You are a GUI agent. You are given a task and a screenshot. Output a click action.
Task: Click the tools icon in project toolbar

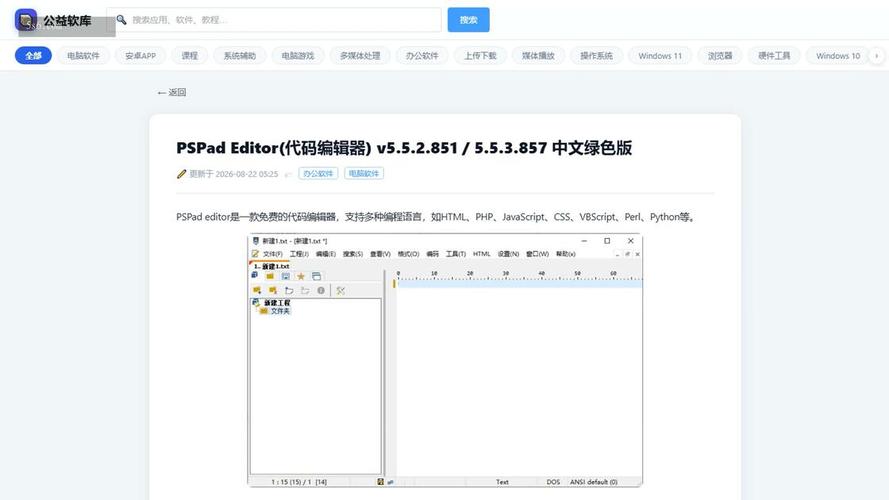(340, 290)
